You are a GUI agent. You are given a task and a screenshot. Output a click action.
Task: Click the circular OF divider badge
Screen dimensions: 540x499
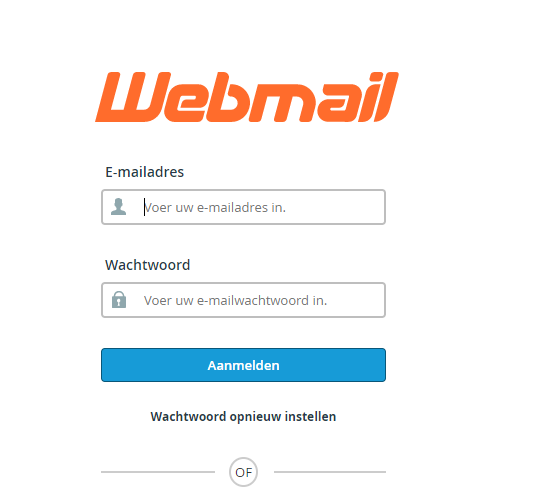click(243, 472)
